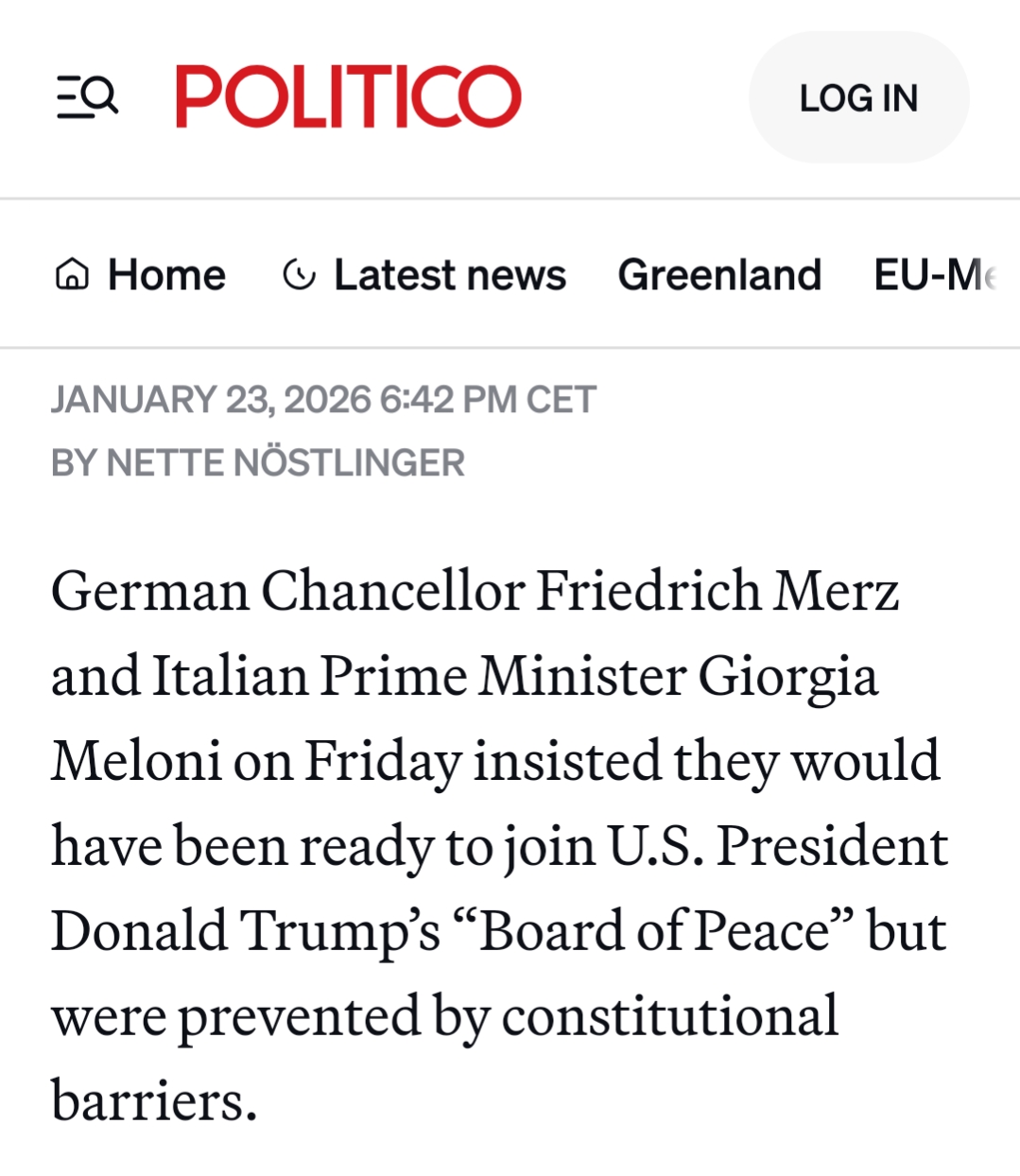Click the name Friedrich Merz in article

click(717, 592)
